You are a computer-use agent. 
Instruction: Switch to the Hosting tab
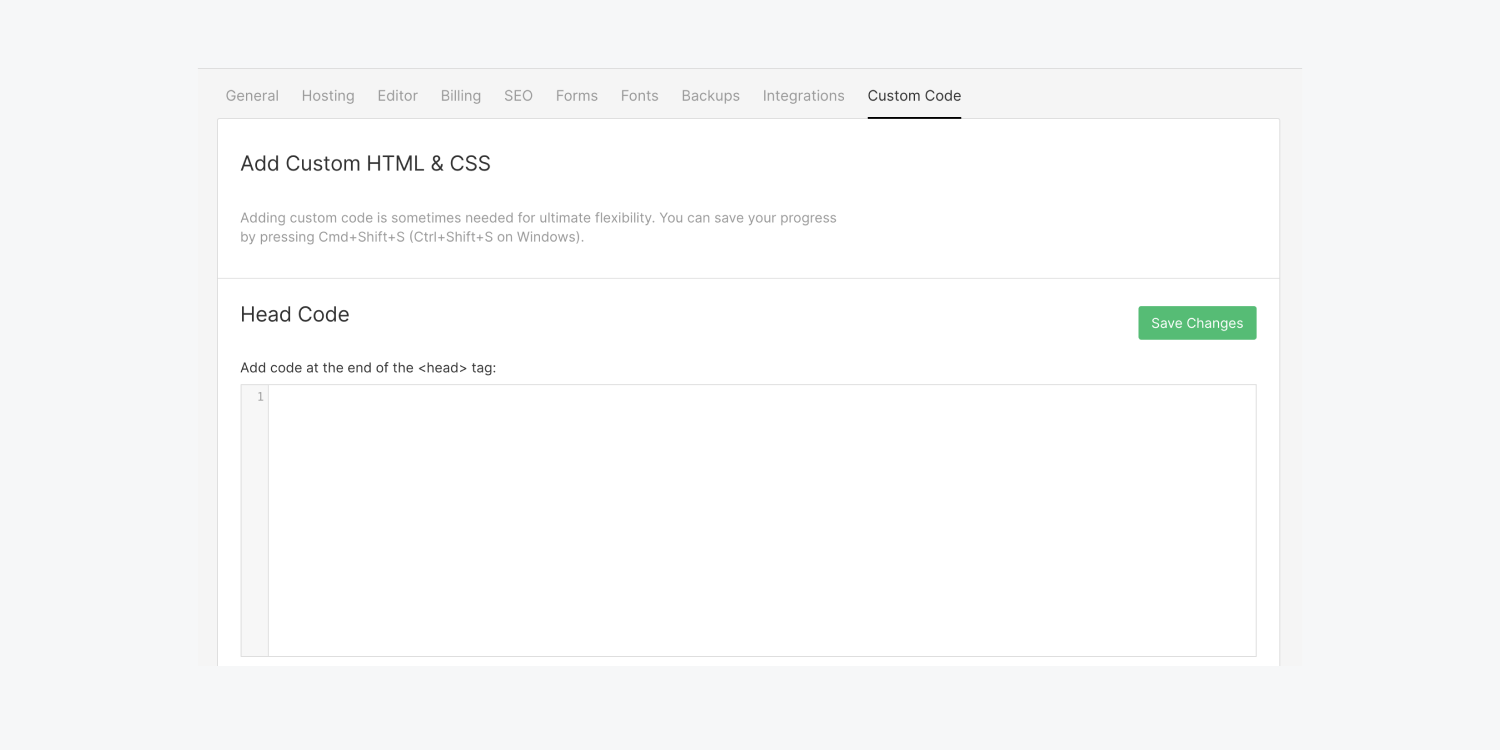[328, 96]
